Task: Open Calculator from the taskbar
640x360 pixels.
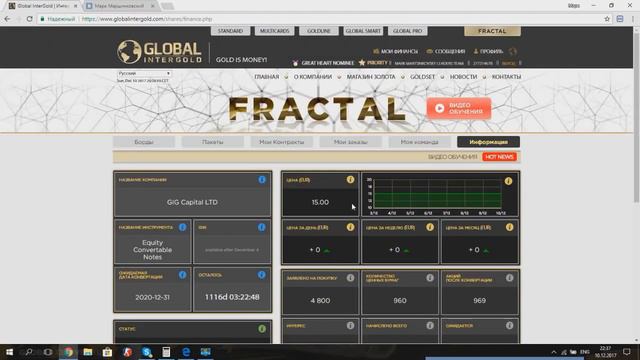Action: (x=166, y=352)
